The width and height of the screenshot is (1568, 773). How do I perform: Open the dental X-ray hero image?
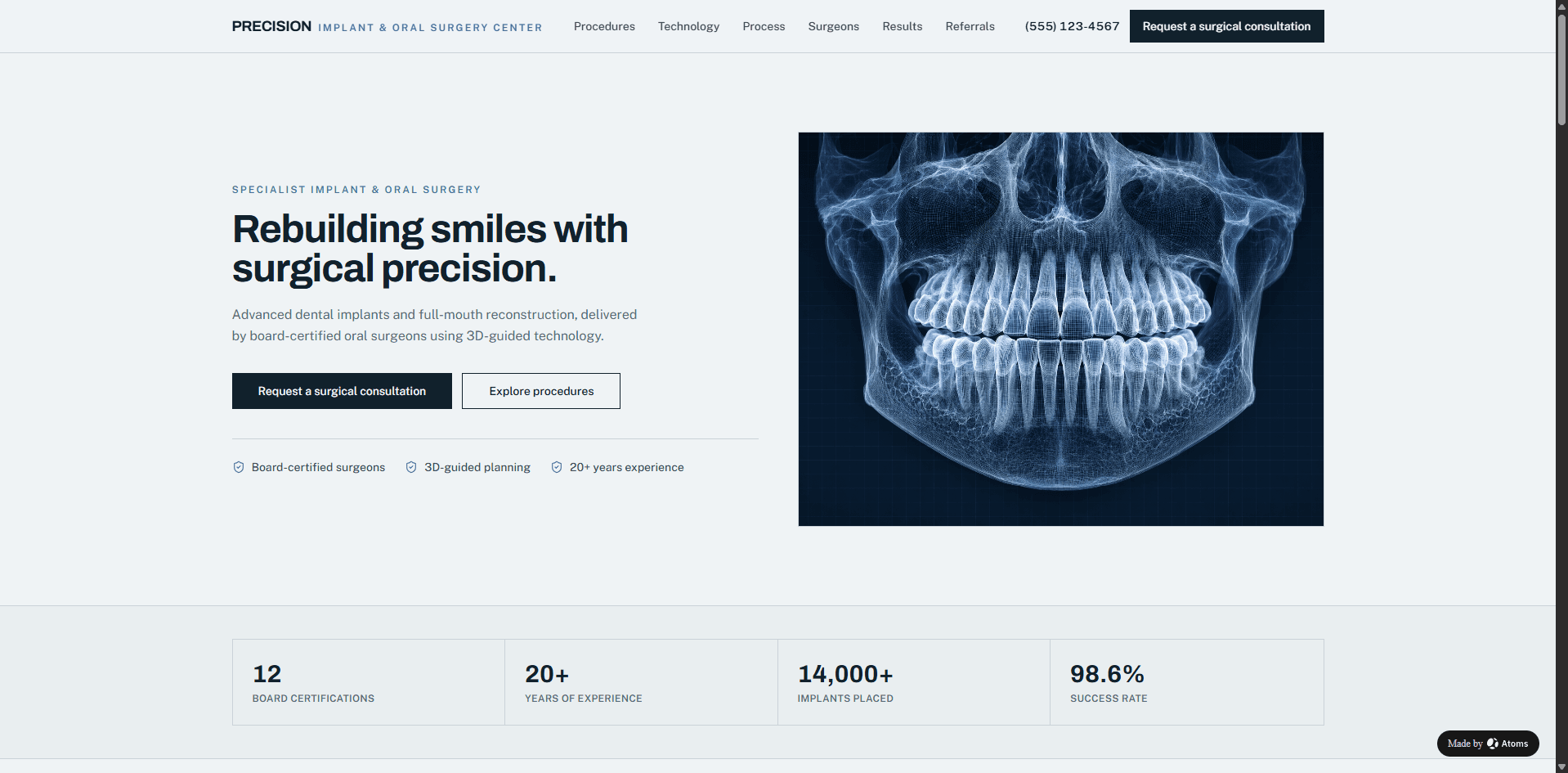1060,329
